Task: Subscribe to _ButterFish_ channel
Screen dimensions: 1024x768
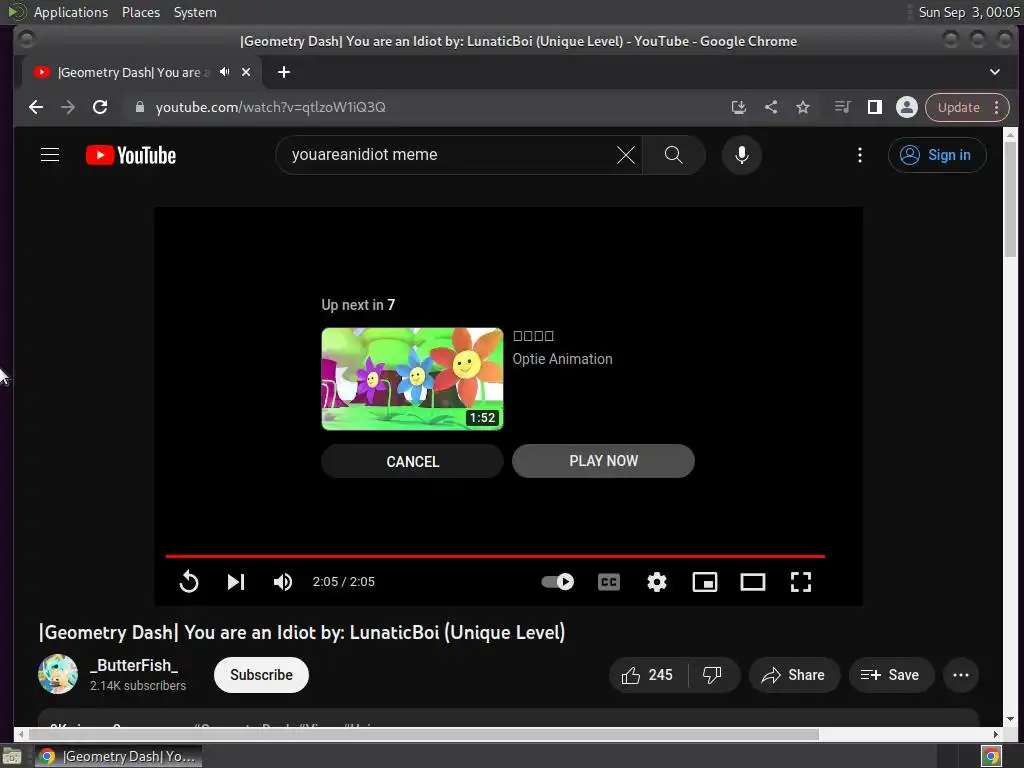Action: tap(261, 675)
